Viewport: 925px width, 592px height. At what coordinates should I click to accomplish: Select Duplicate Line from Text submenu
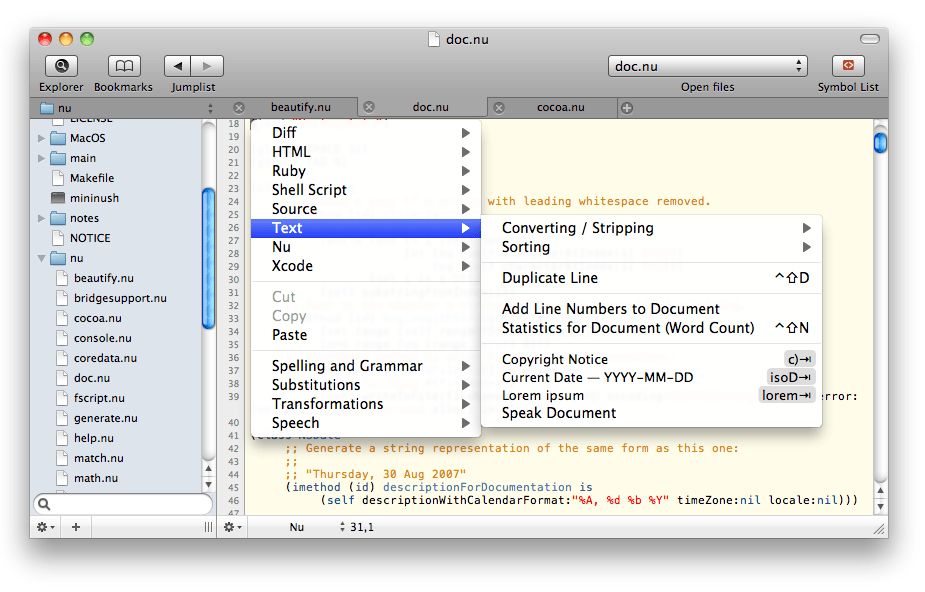pos(550,278)
